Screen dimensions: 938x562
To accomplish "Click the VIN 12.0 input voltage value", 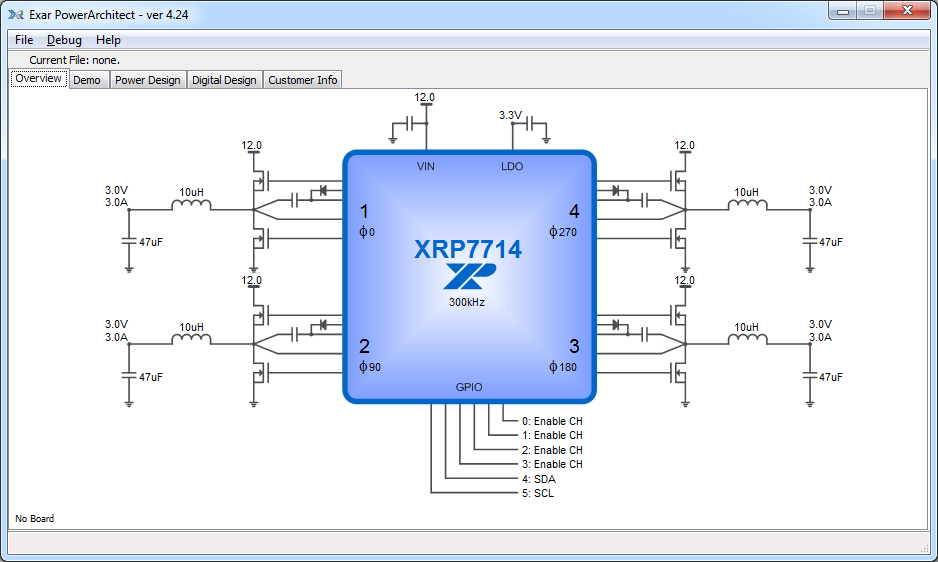I will (x=425, y=97).
